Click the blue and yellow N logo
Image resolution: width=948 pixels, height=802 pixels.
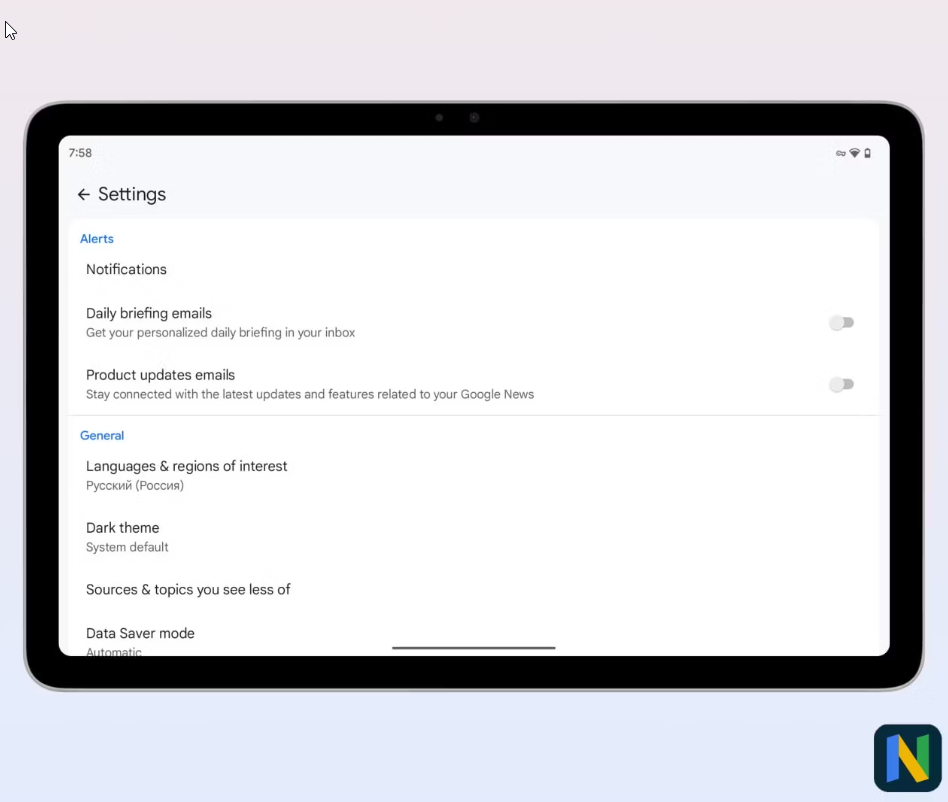point(907,758)
